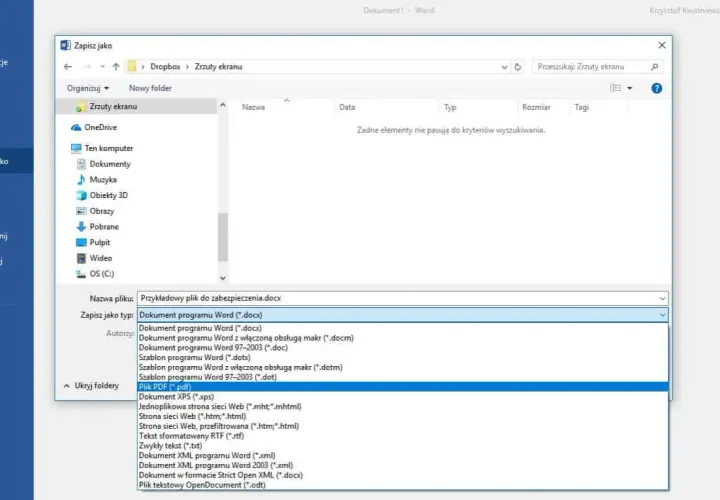Open the Muzyka folder
The height and width of the screenshot is (500, 720).
click(x=97, y=180)
